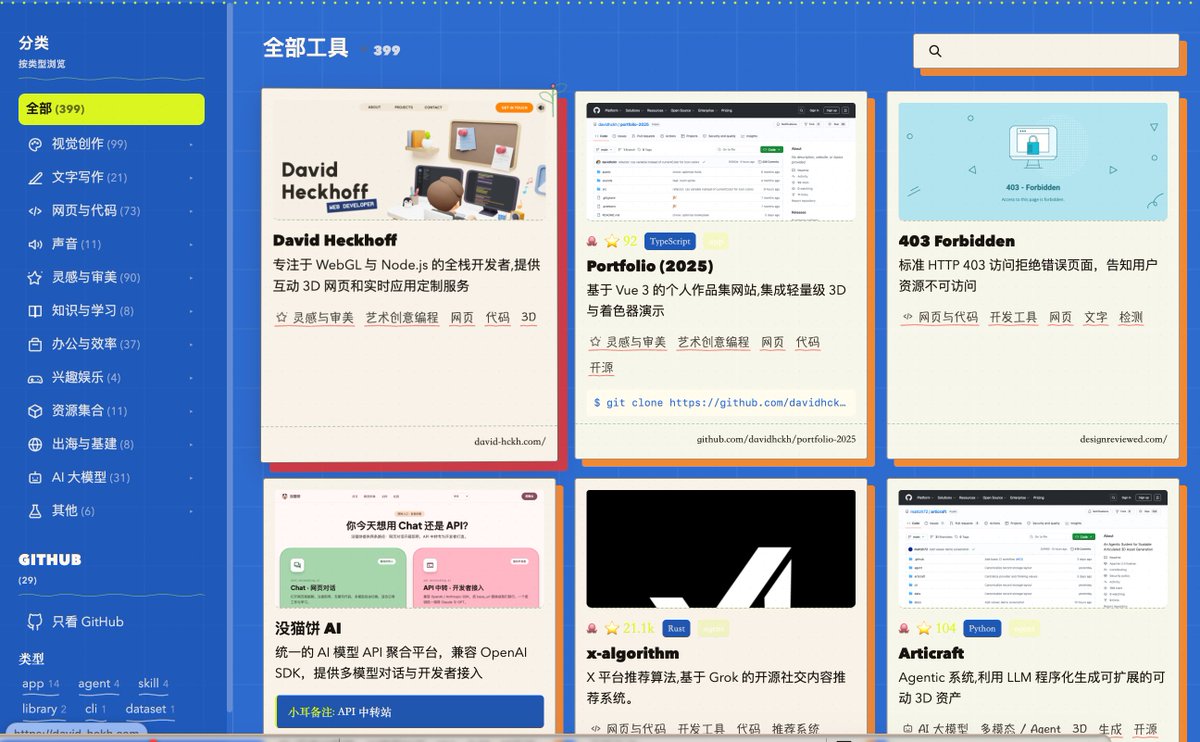Click the TypeScript language badge
1200x742 pixels.
pos(670,241)
